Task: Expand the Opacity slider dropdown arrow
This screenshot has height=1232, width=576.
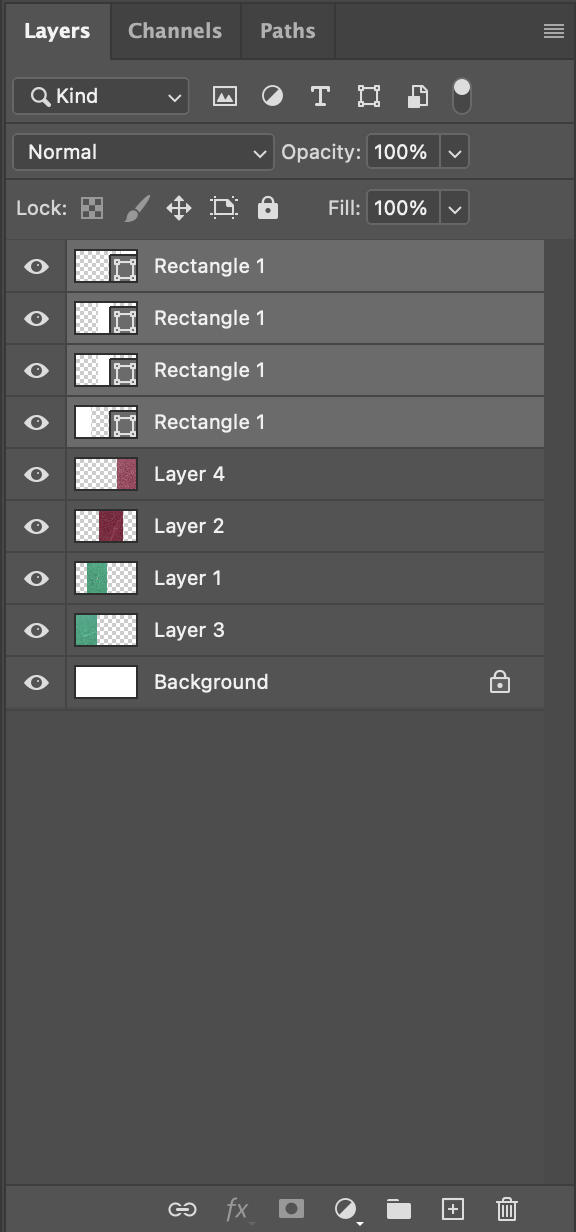Action: click(x=455, y=153)
